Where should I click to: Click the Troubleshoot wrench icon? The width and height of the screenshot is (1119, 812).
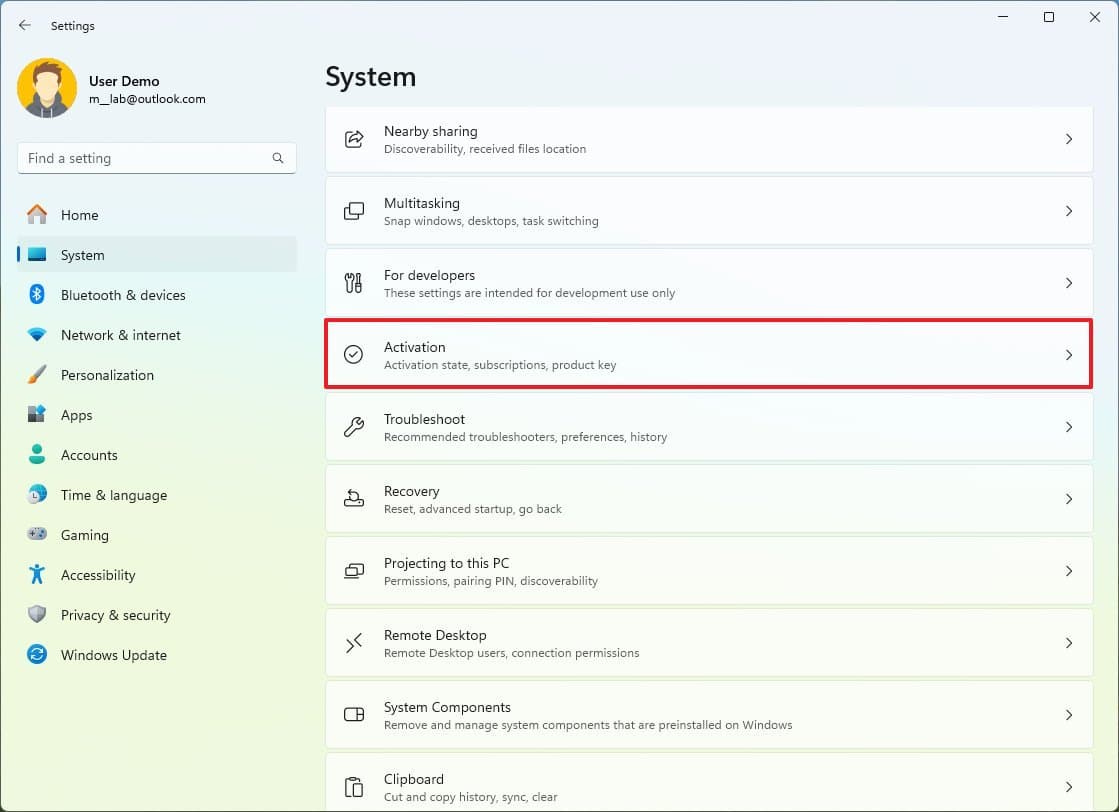(354, 427)
